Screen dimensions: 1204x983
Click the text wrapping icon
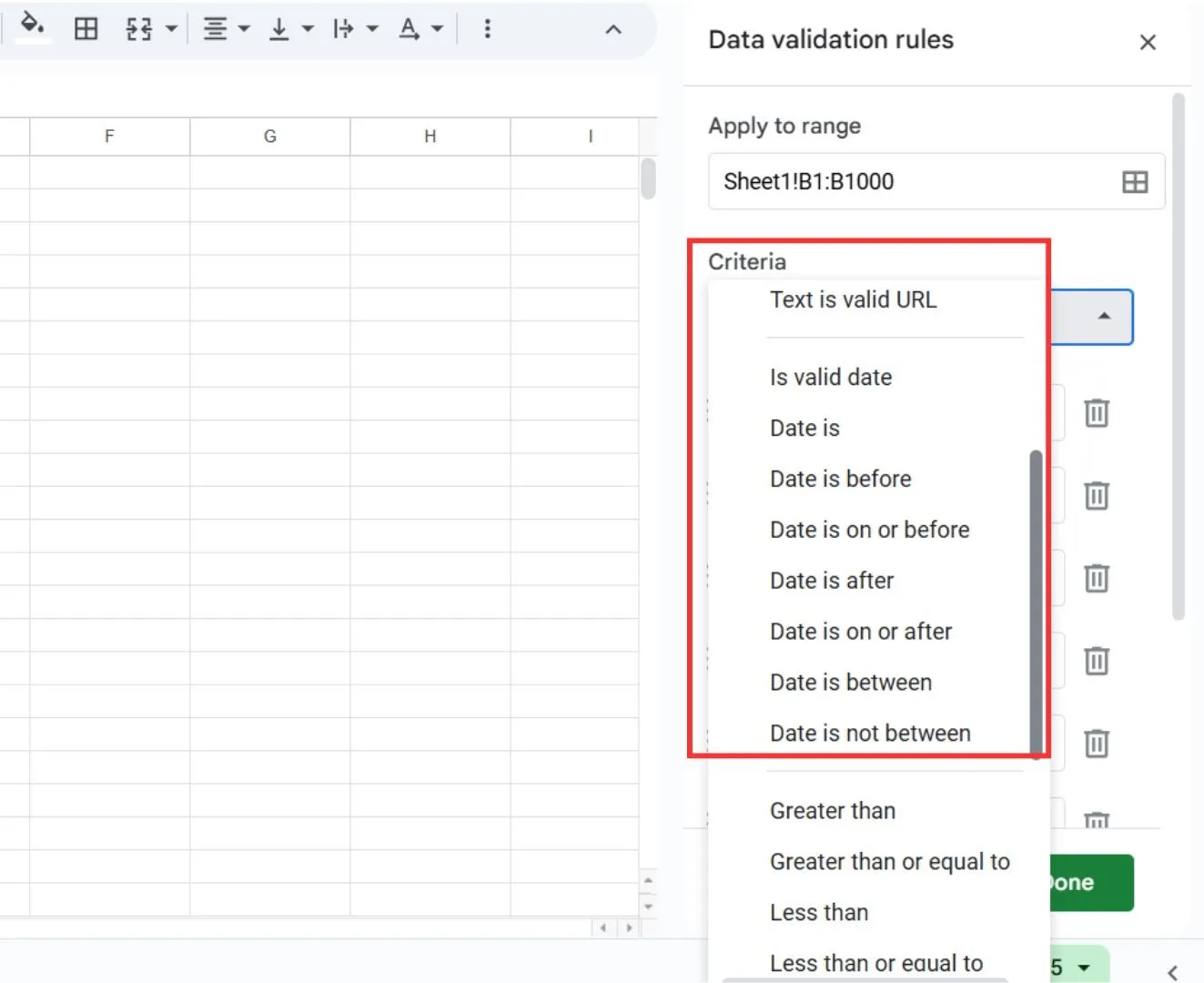click(343, 29)
